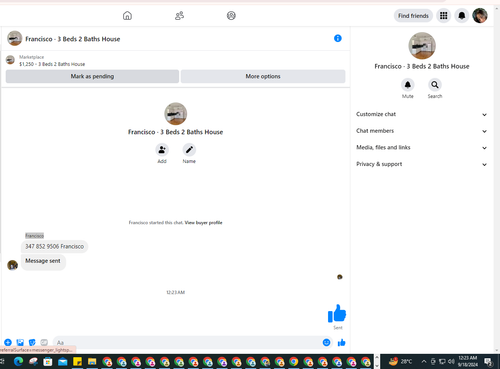Screen dimensions: 500x369
Task: Open Sticky Notes from the taskbar
Action: pos(77,361)
